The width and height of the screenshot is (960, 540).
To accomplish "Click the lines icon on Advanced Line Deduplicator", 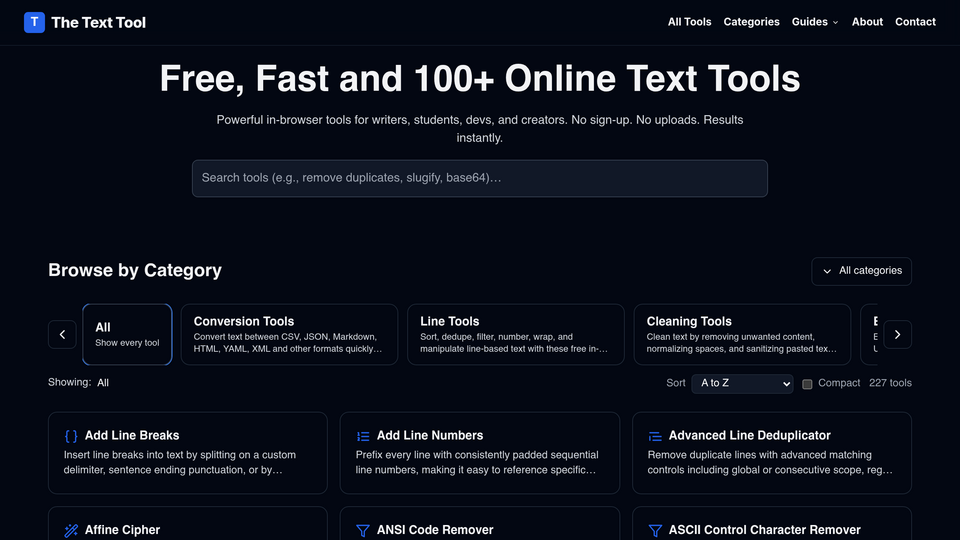I will pyautogui.click(x=655, y=436).
